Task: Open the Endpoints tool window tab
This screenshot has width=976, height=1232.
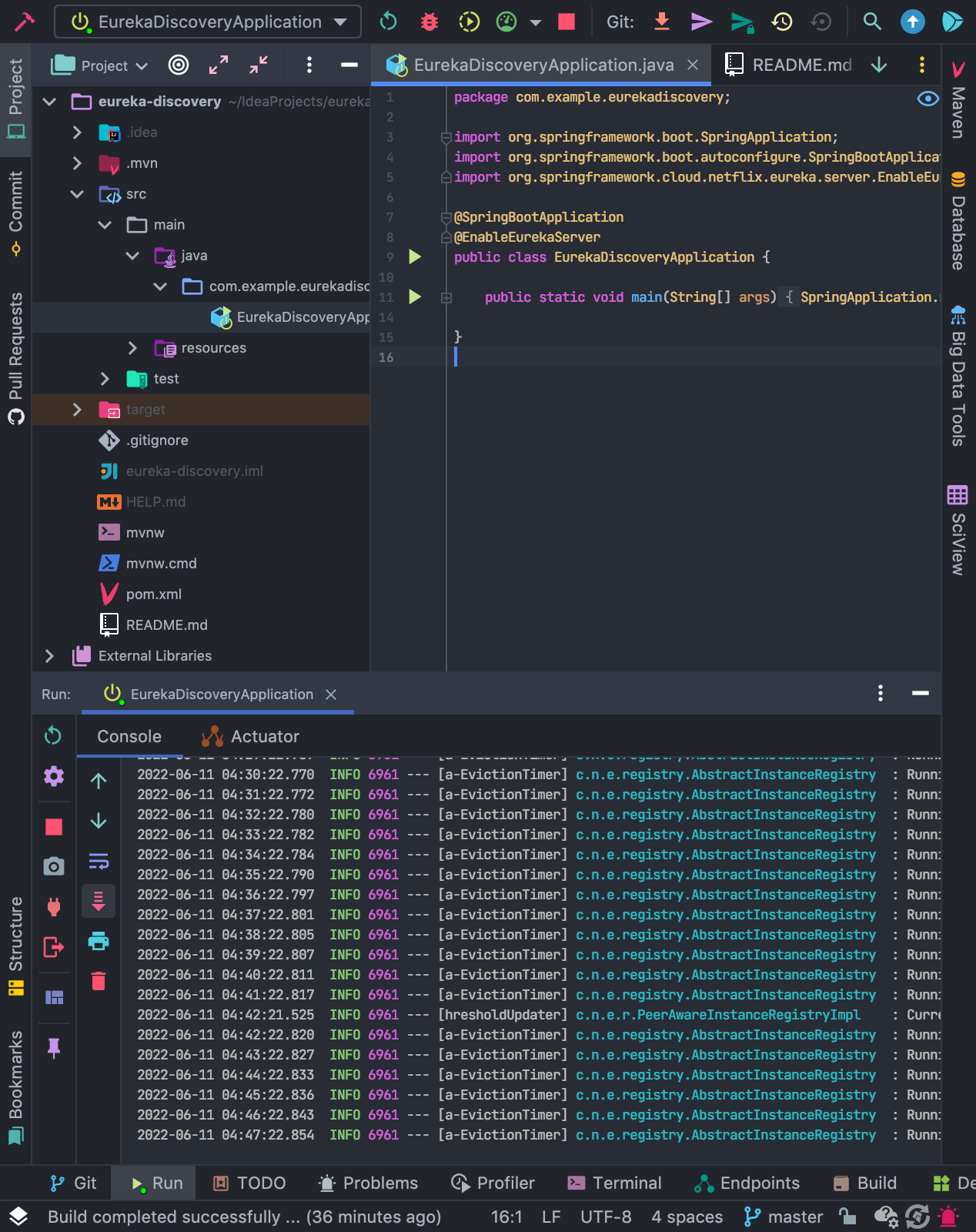Action: (x=747, y=1183)
